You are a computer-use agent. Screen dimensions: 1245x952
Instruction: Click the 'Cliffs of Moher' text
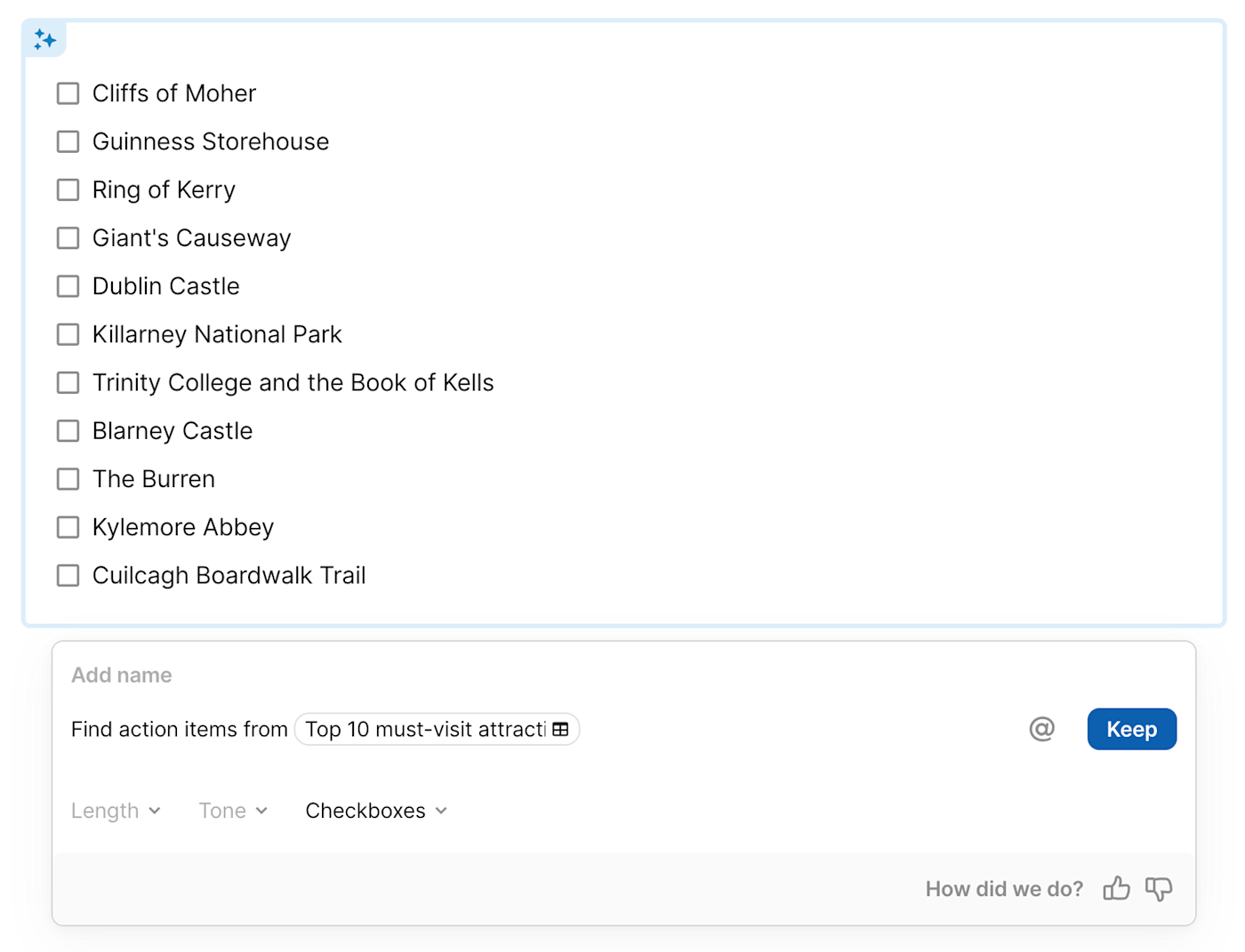174,93
